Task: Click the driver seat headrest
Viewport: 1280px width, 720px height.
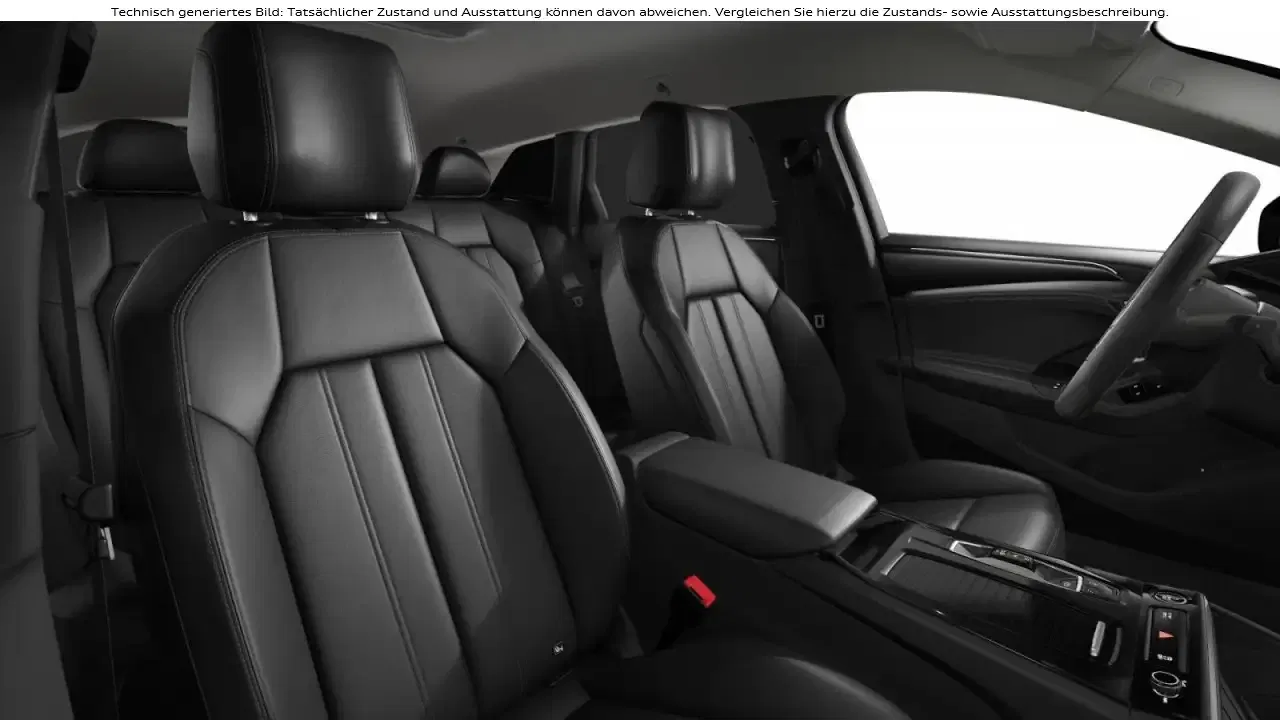Action: pos(680,155)
